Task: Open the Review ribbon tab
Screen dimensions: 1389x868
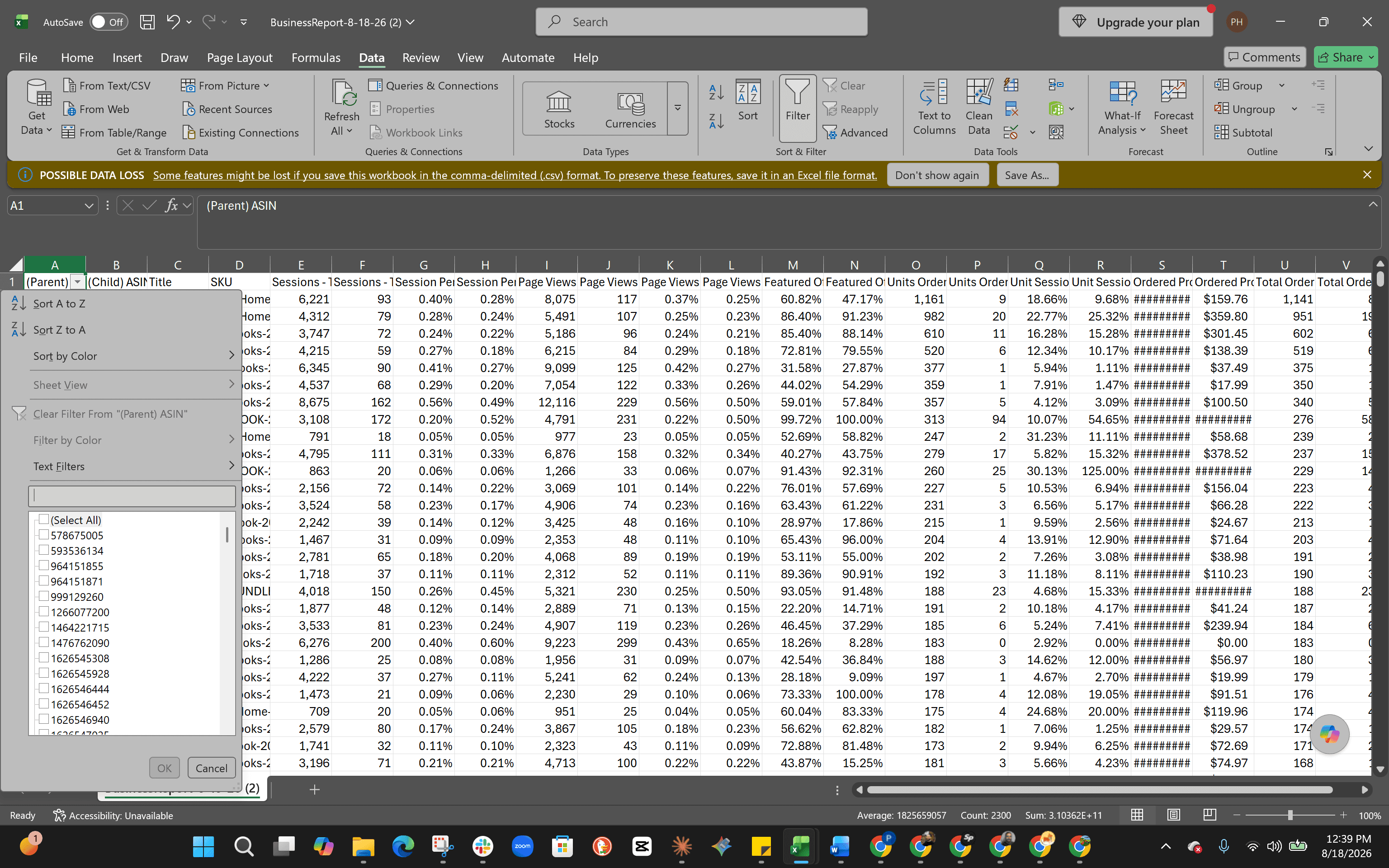Action: [x=420, y=57]
